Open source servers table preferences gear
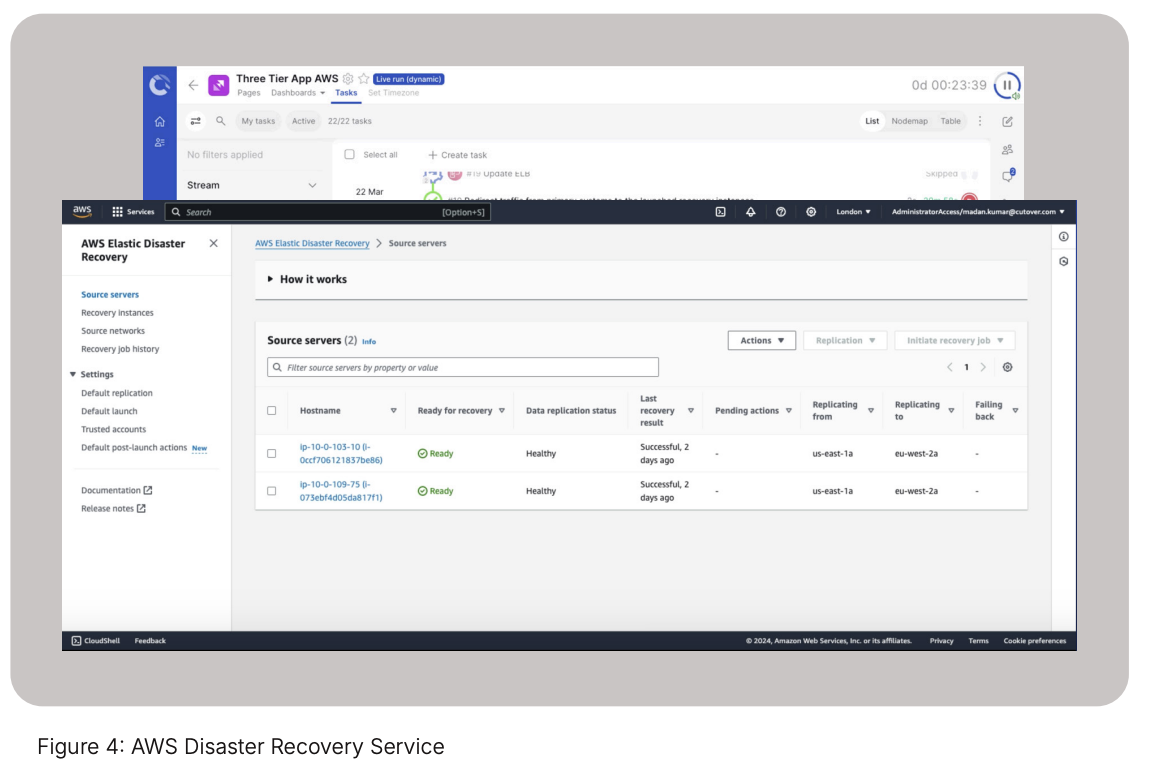 [x=1008, y=367]
